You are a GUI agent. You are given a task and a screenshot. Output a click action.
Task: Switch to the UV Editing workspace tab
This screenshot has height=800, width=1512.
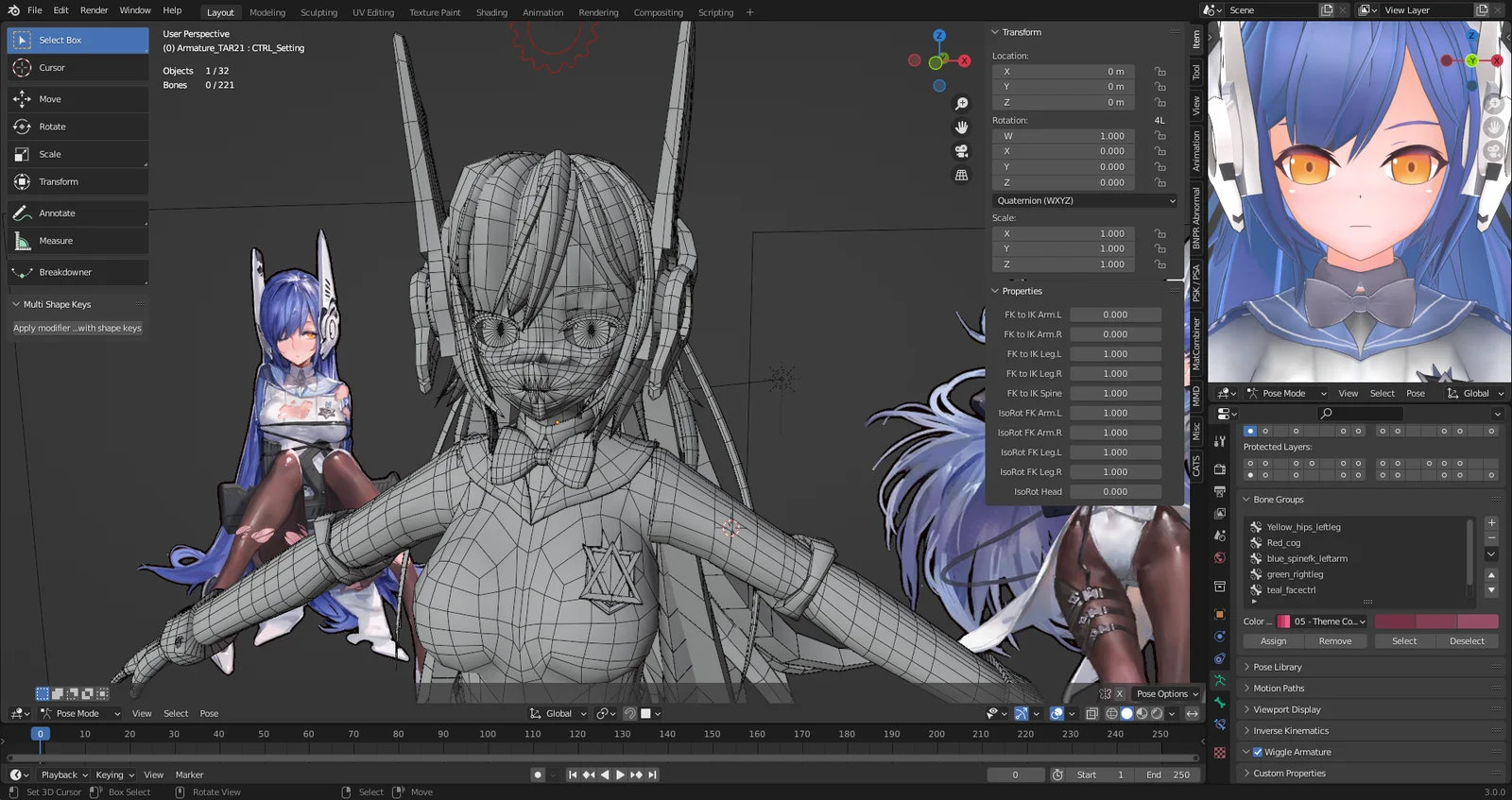pyautogui.click(x=373, y=12)
